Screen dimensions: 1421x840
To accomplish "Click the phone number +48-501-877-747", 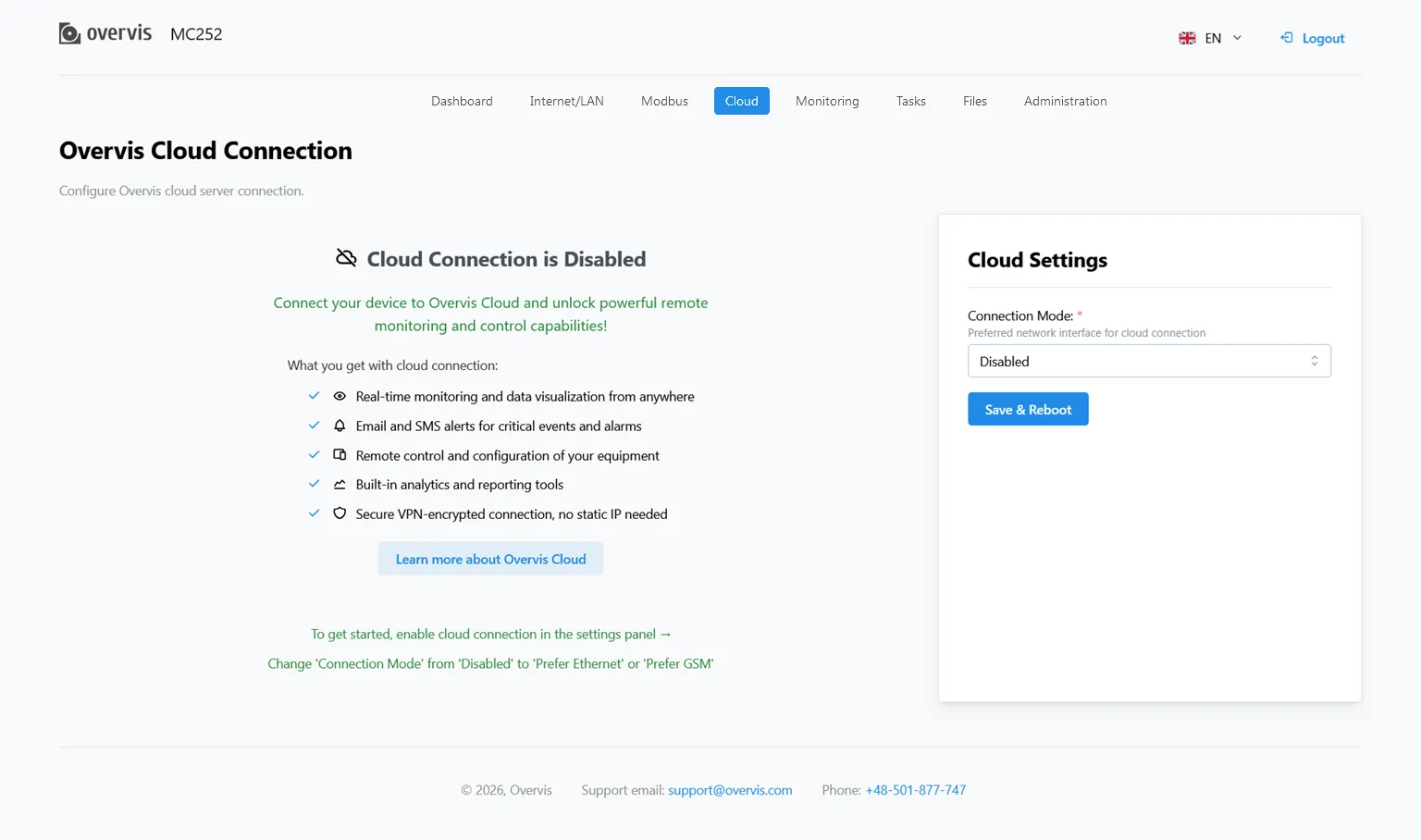I will point(915,790).
